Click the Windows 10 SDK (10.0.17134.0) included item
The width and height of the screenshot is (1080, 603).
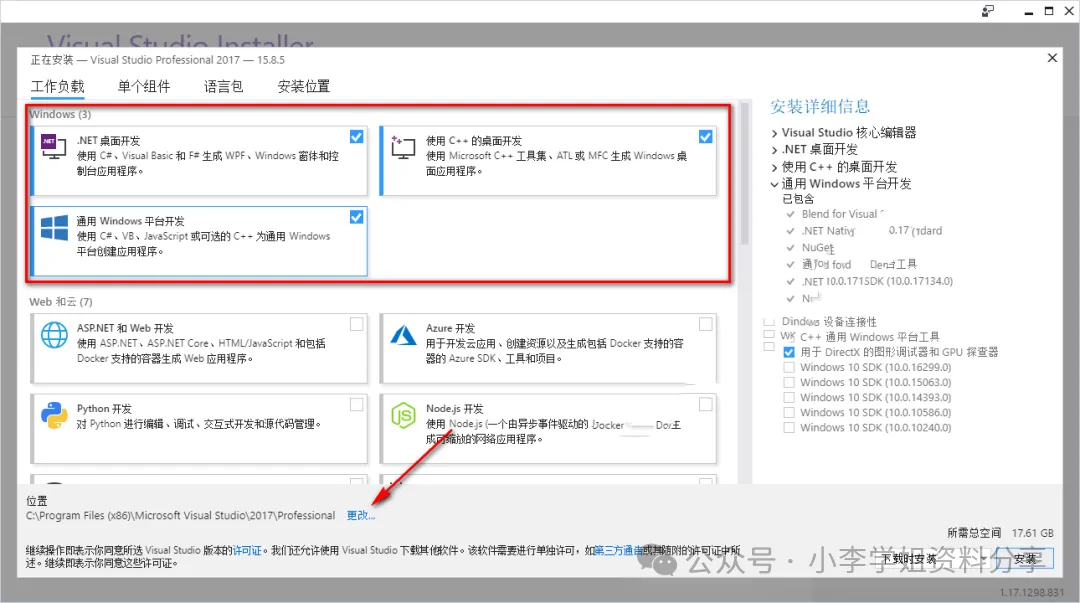point(877,281)
